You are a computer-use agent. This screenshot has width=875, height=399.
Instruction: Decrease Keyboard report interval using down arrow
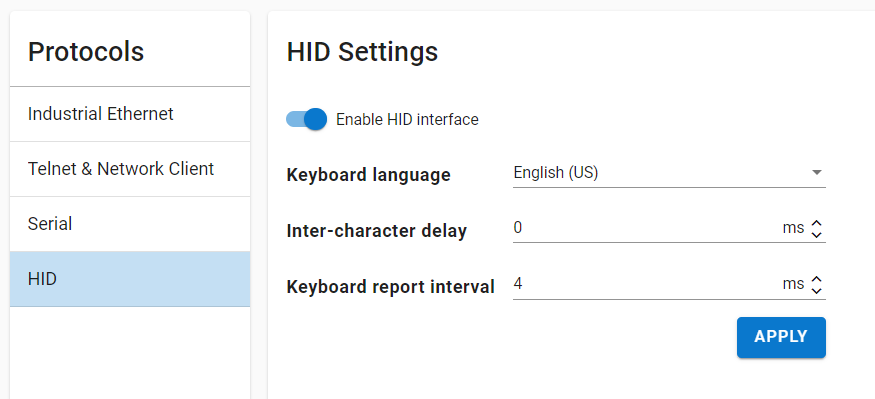click(x=817, y=291)
